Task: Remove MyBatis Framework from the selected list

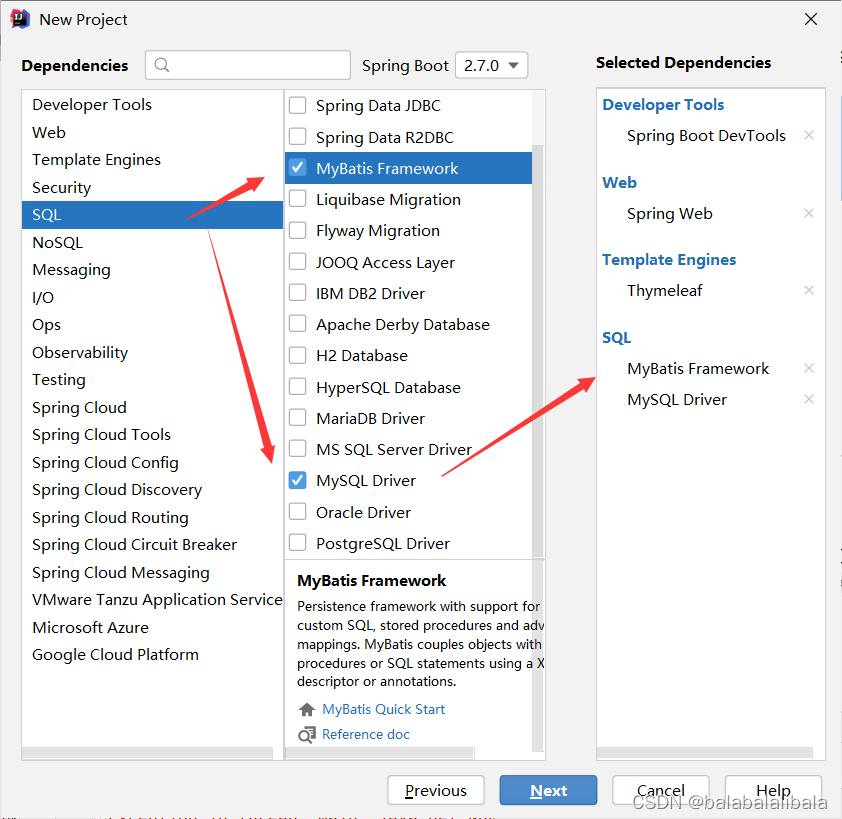Action: tap(809, 368)
